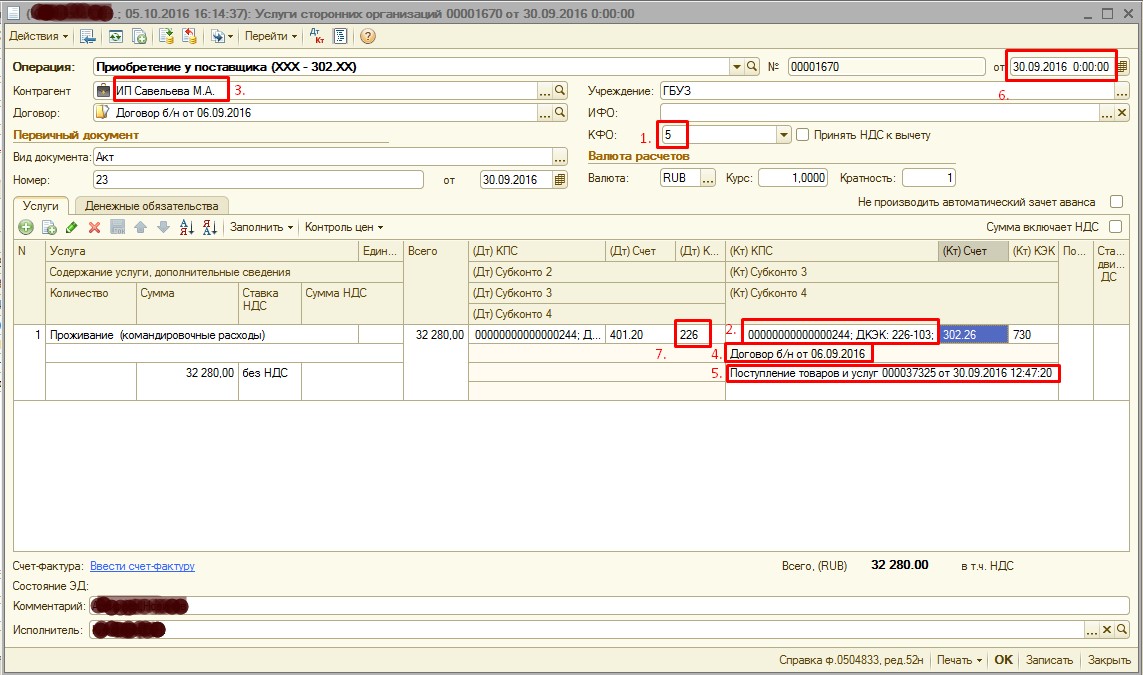The height and width of the screenshot is (675, 1143).
Task: Open the Операция dropdown arrow
Action: click(x=735, y=67)
